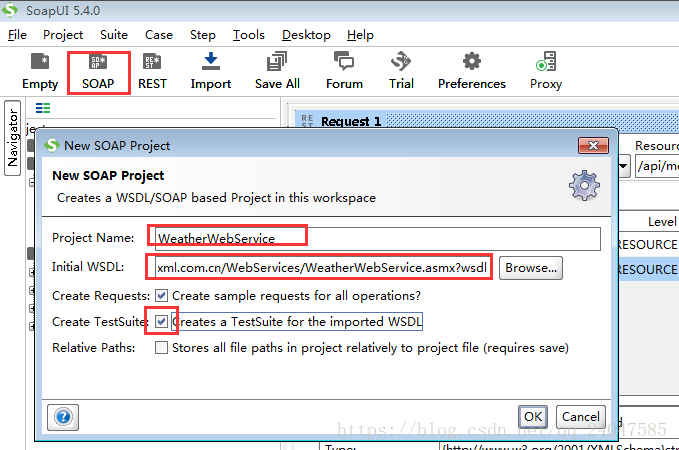The height and width of the screenshot is (450, 679).
Task: Click the Proxy toolbar icon
Action: [x=546, y=71]
